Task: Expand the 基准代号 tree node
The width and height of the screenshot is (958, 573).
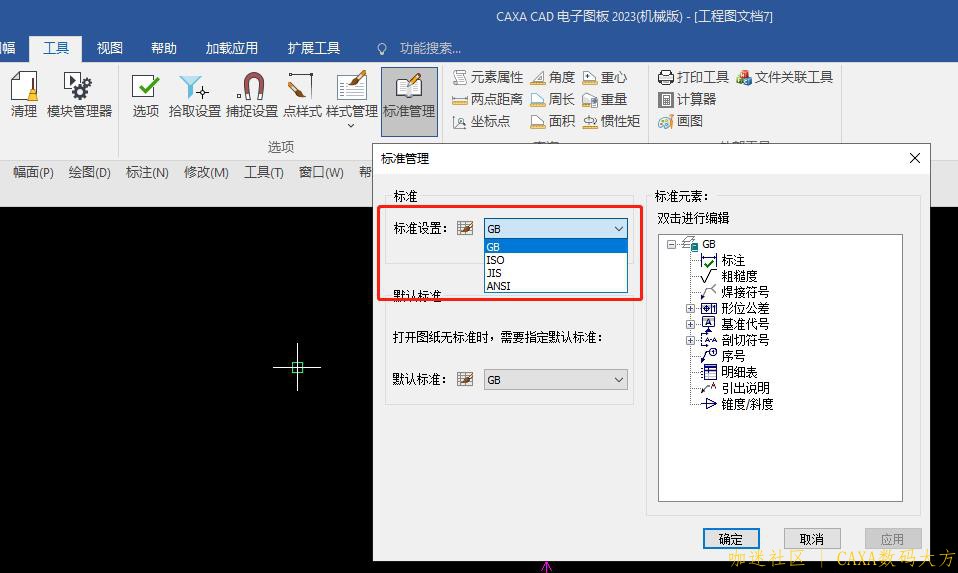Action: (690, 324)
